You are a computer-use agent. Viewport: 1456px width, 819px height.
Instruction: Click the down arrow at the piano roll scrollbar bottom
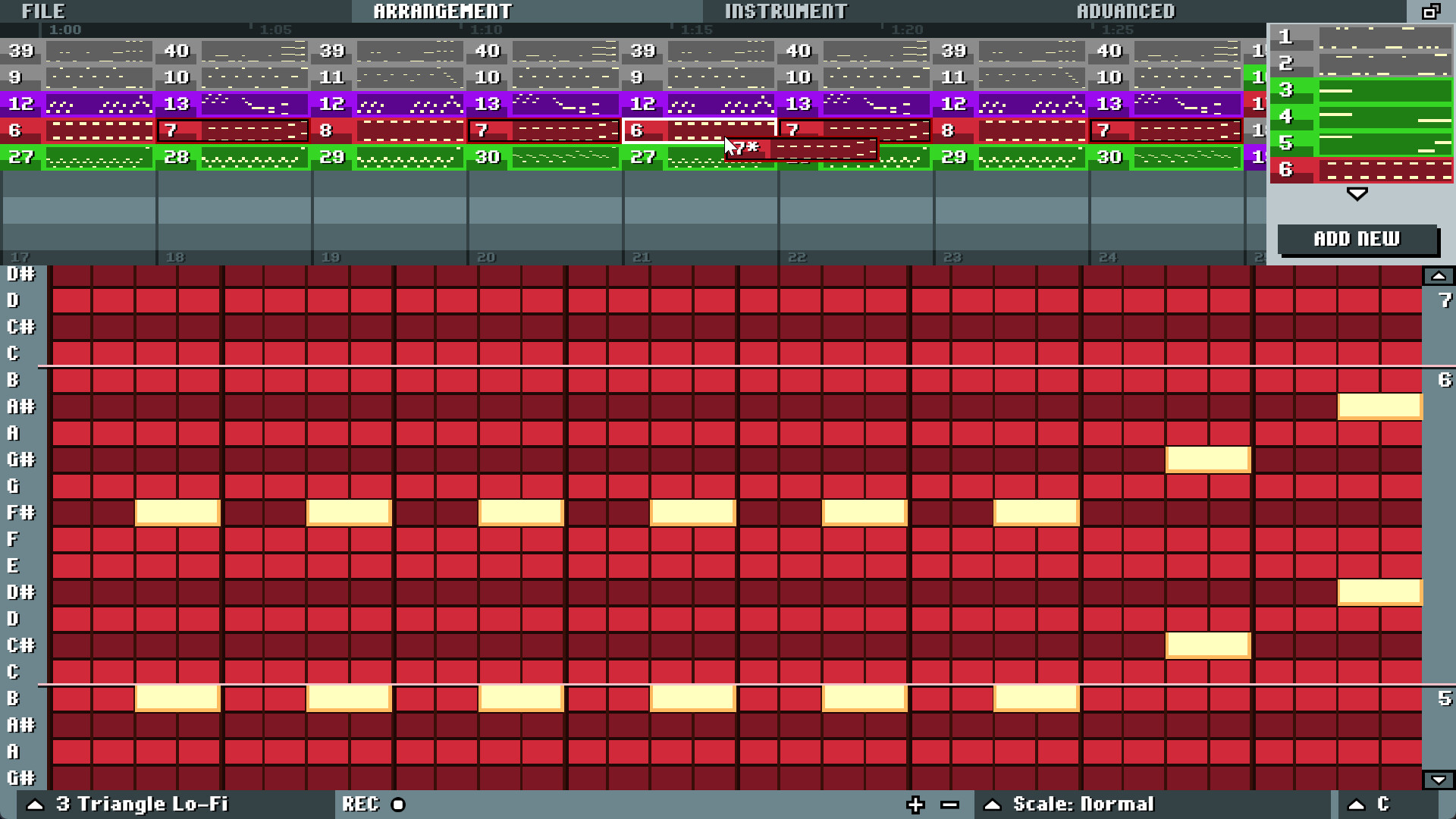click(1439, 780)
